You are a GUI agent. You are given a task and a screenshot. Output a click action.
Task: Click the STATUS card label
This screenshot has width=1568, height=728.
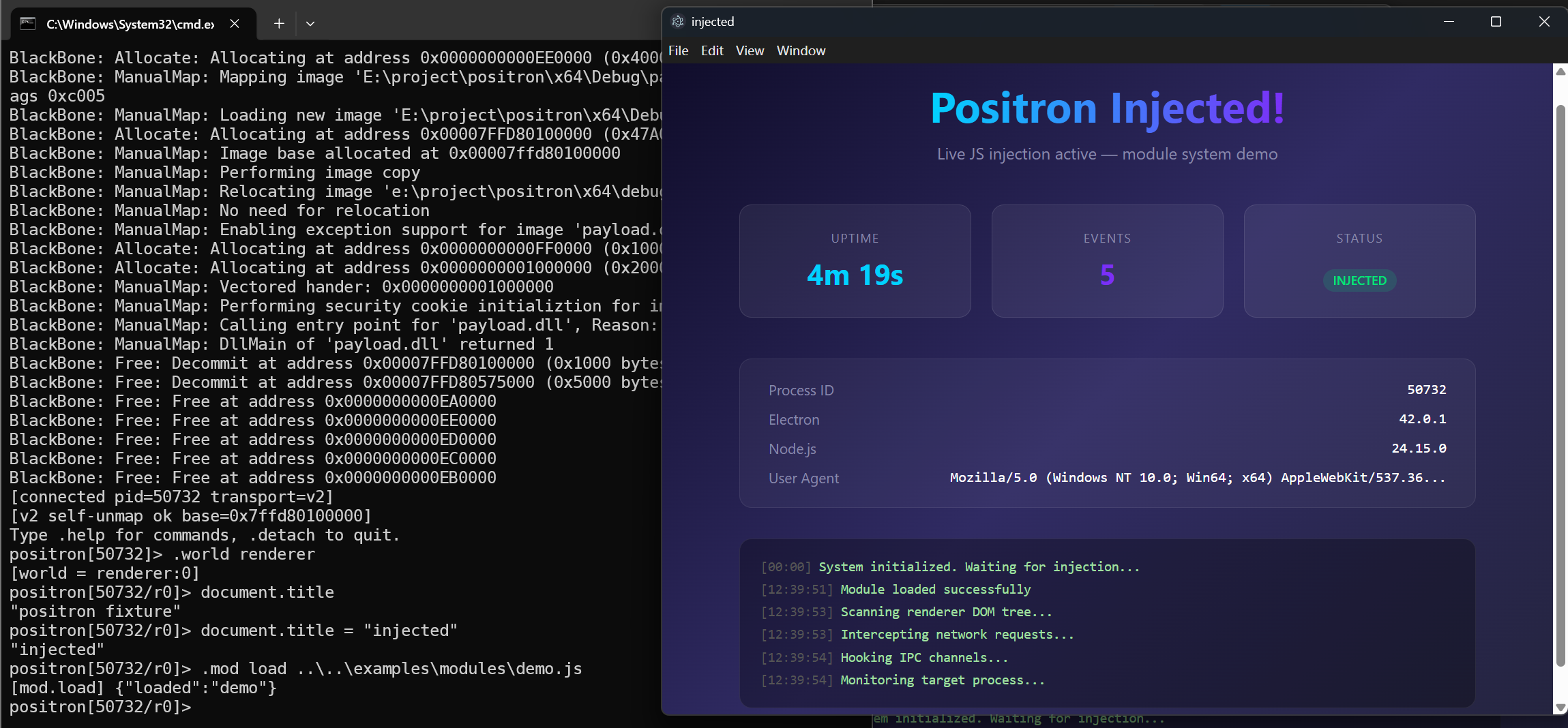[1359, 239]
